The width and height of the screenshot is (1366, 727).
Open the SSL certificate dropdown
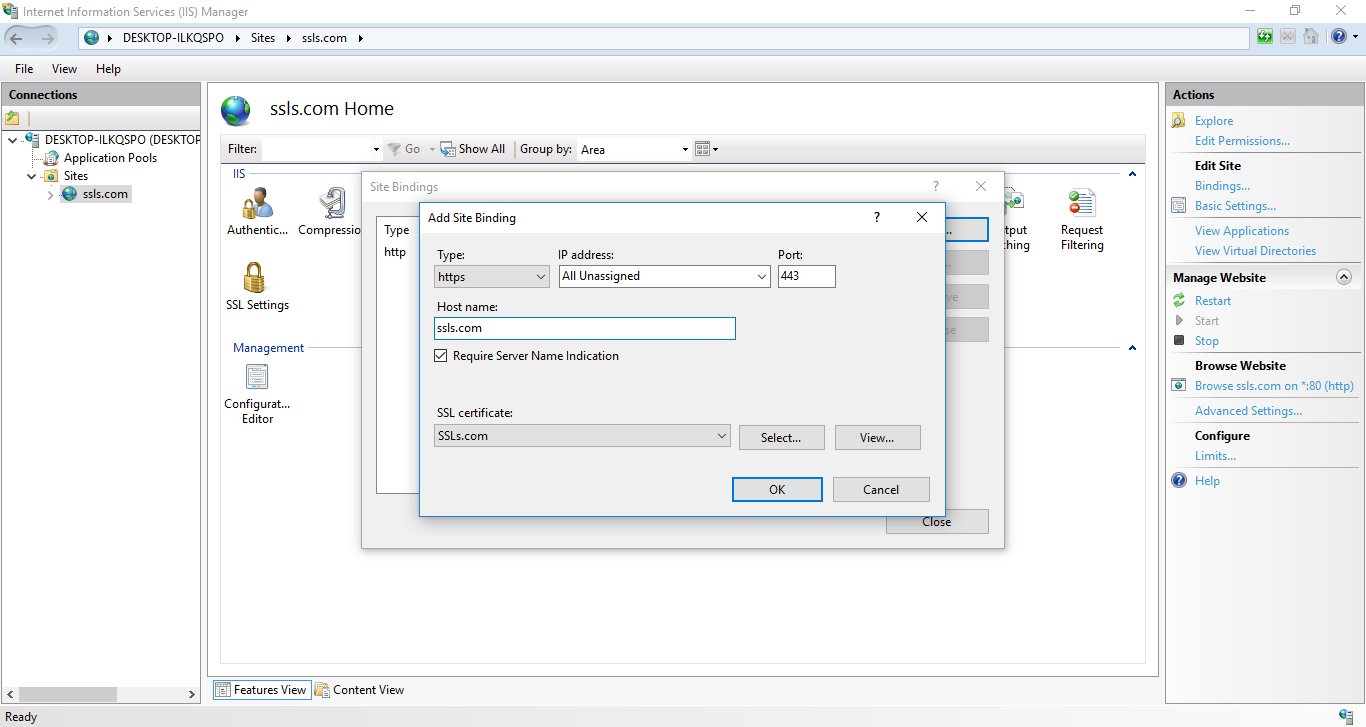[584, 436]
